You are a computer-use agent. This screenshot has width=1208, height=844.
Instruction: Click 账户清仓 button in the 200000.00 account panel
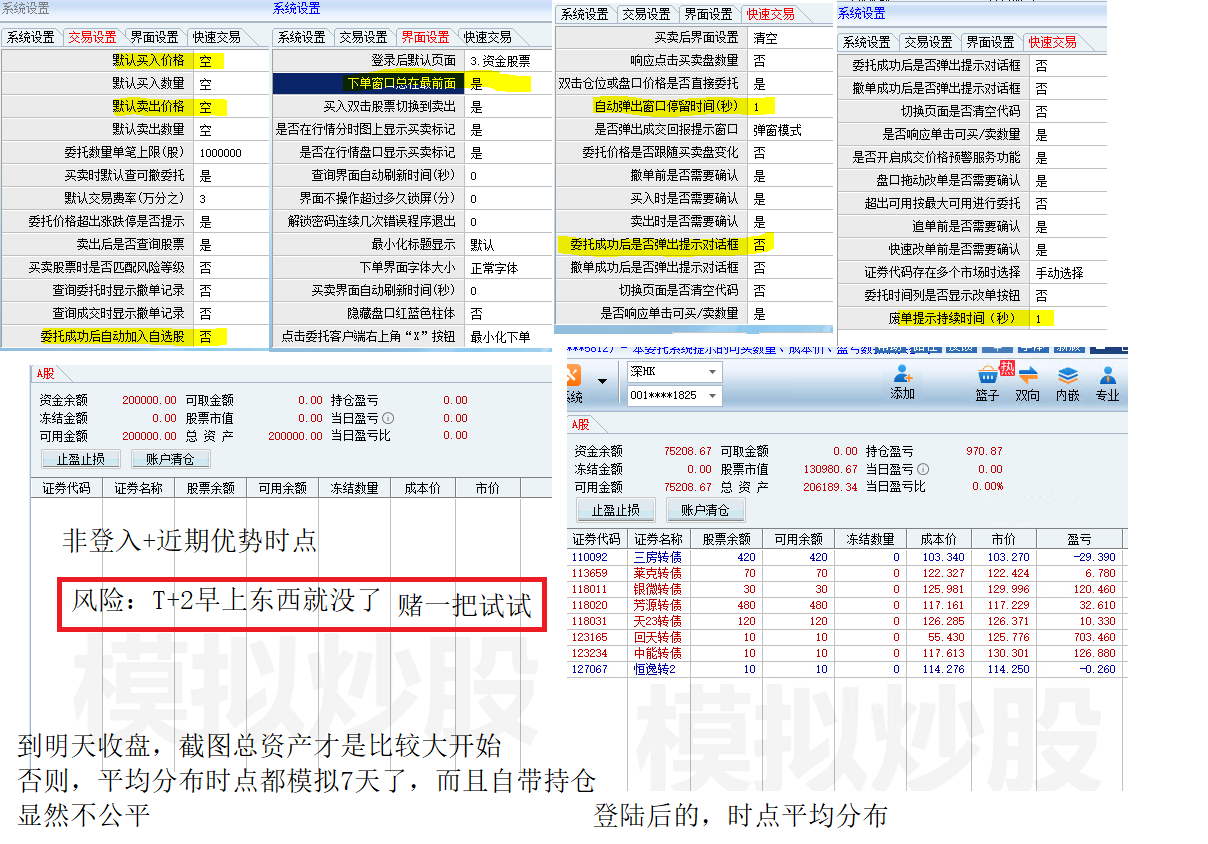click(171, 459)
